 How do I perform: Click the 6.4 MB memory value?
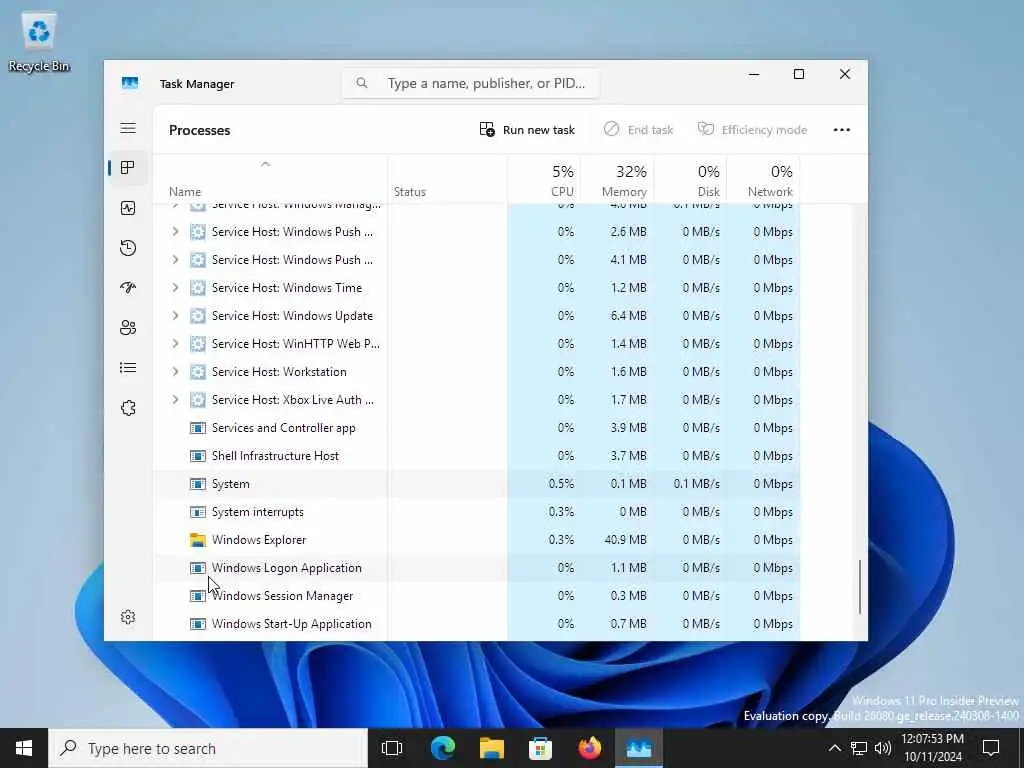(x=628, y=316)
